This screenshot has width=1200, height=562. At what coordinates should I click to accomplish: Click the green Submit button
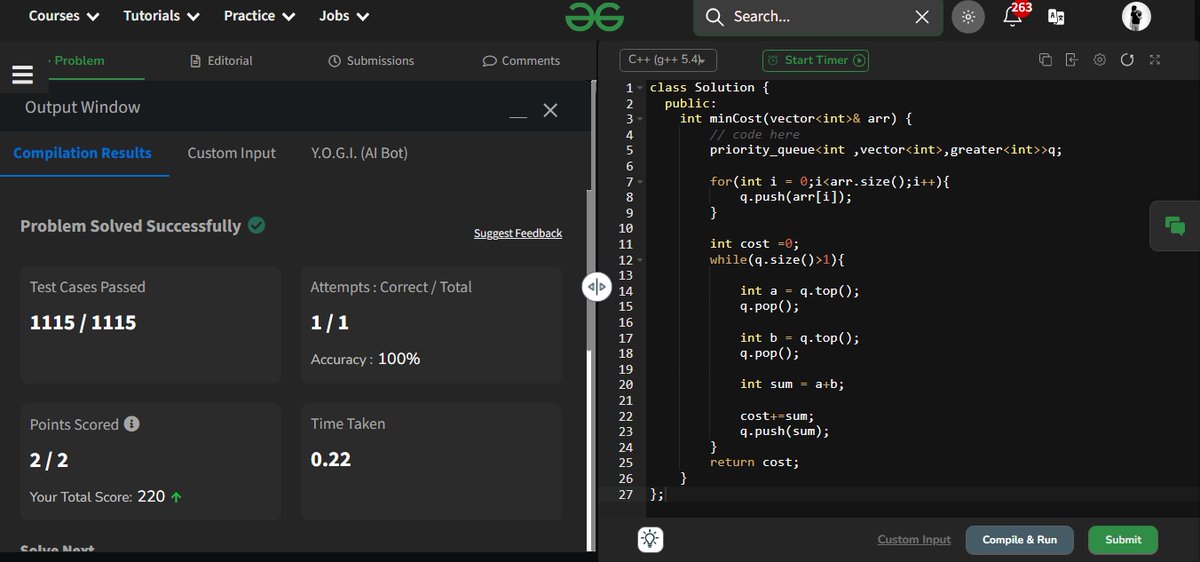(1123, 540)
